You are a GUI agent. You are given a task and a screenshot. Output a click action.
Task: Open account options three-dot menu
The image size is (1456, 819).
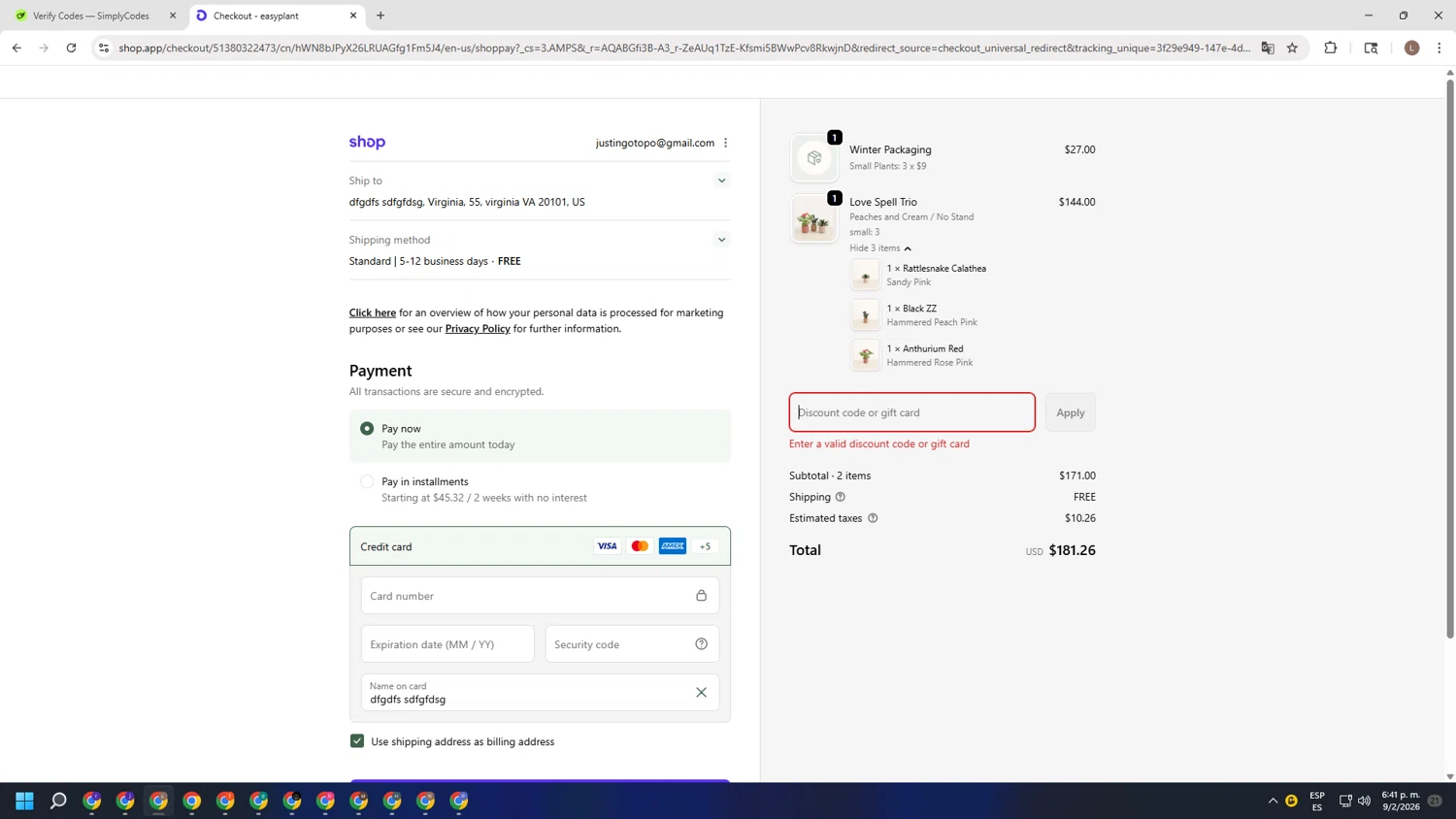[725, 143]
